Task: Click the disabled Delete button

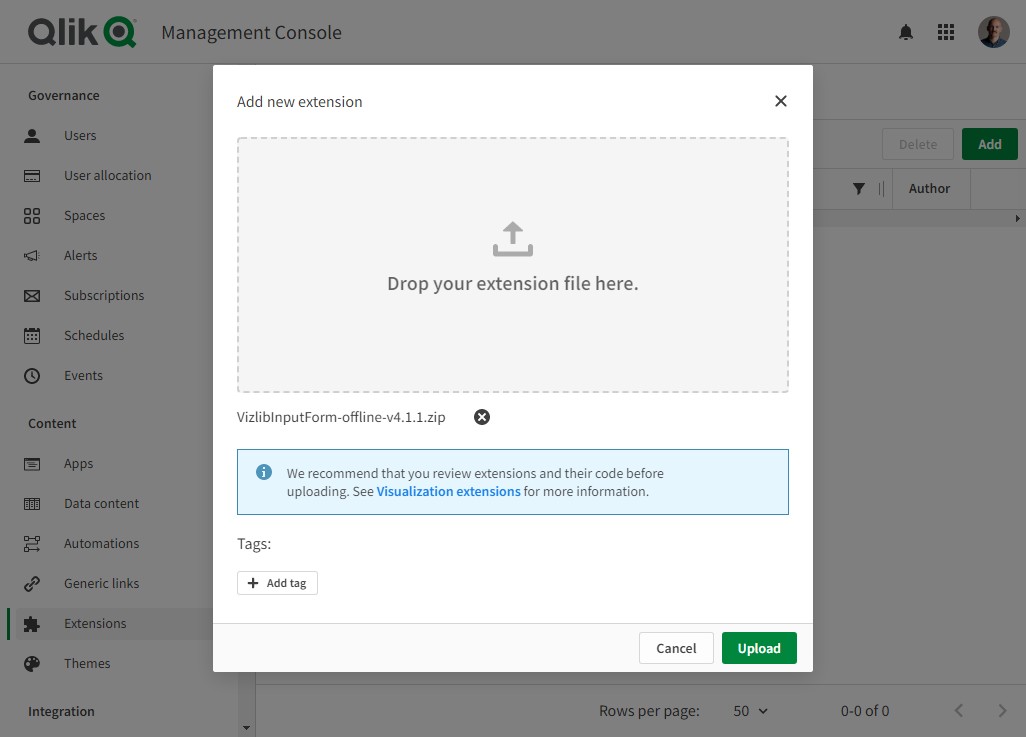Action: click(917, 144)
